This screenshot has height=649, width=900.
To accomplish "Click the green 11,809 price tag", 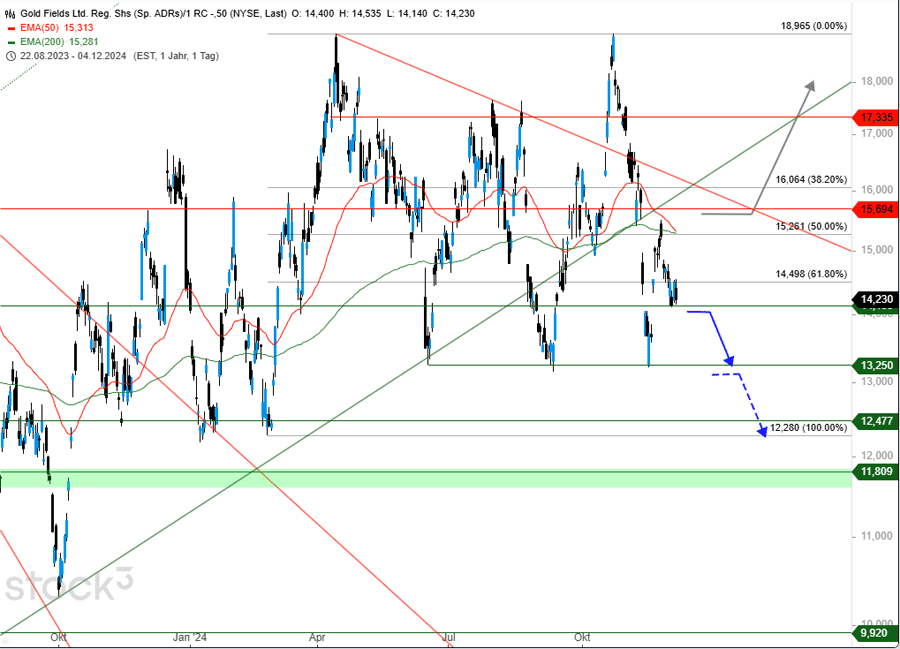I will pyautogui.click(x=875, y=471).
